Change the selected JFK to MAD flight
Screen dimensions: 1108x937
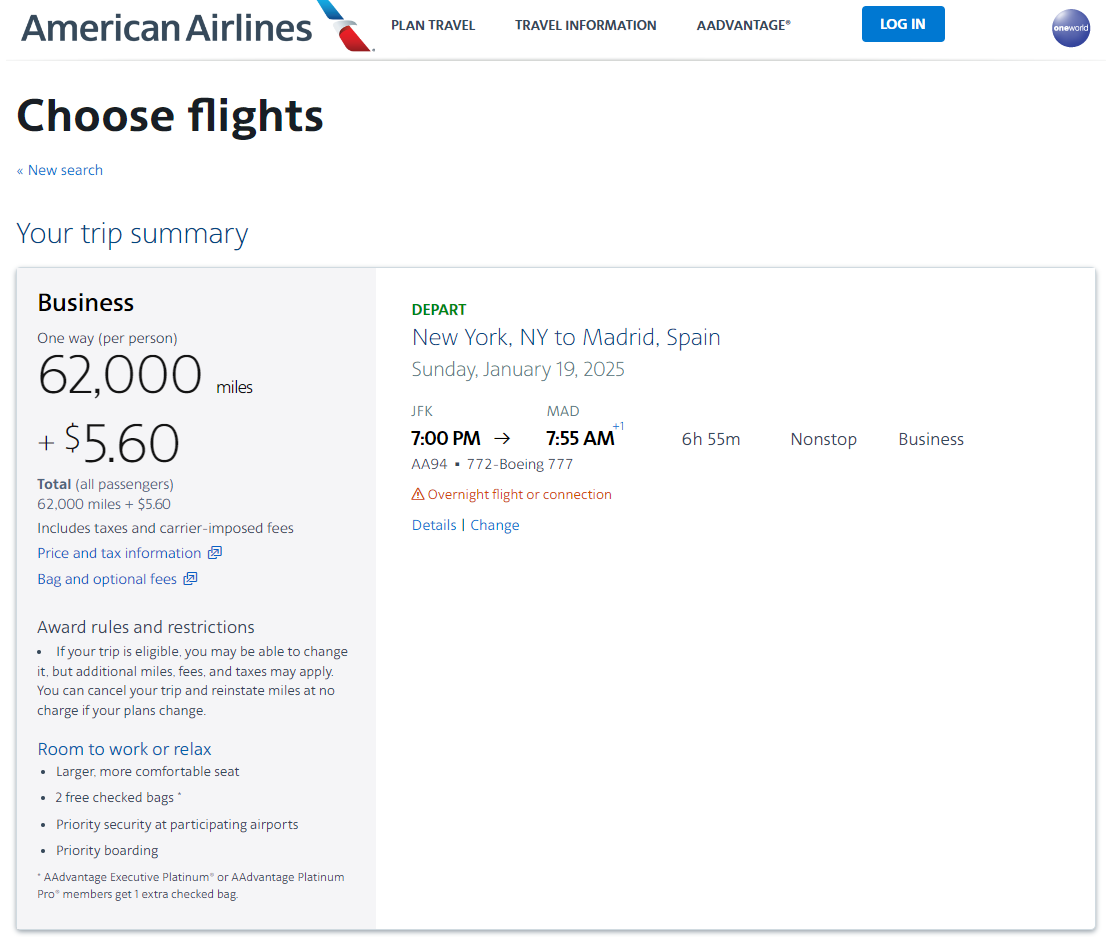(495, 524)
